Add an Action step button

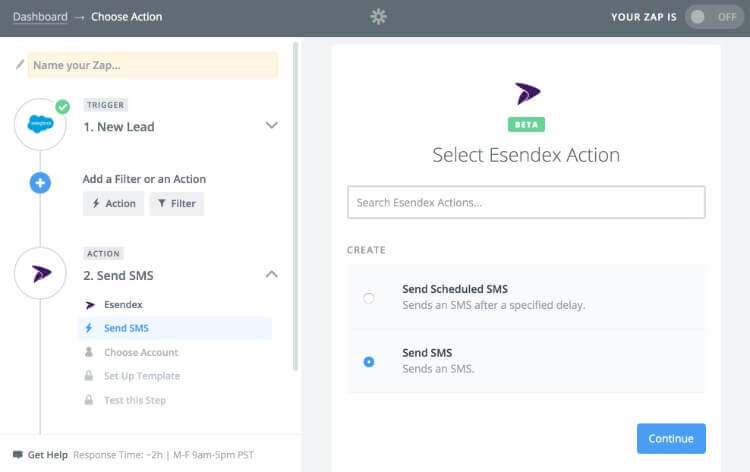113,204
